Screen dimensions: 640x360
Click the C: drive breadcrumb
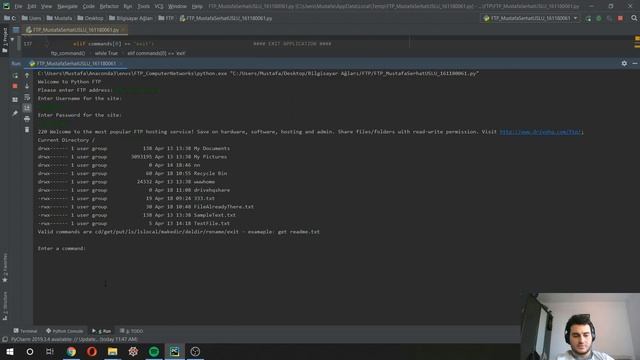[x=11, y=18]
